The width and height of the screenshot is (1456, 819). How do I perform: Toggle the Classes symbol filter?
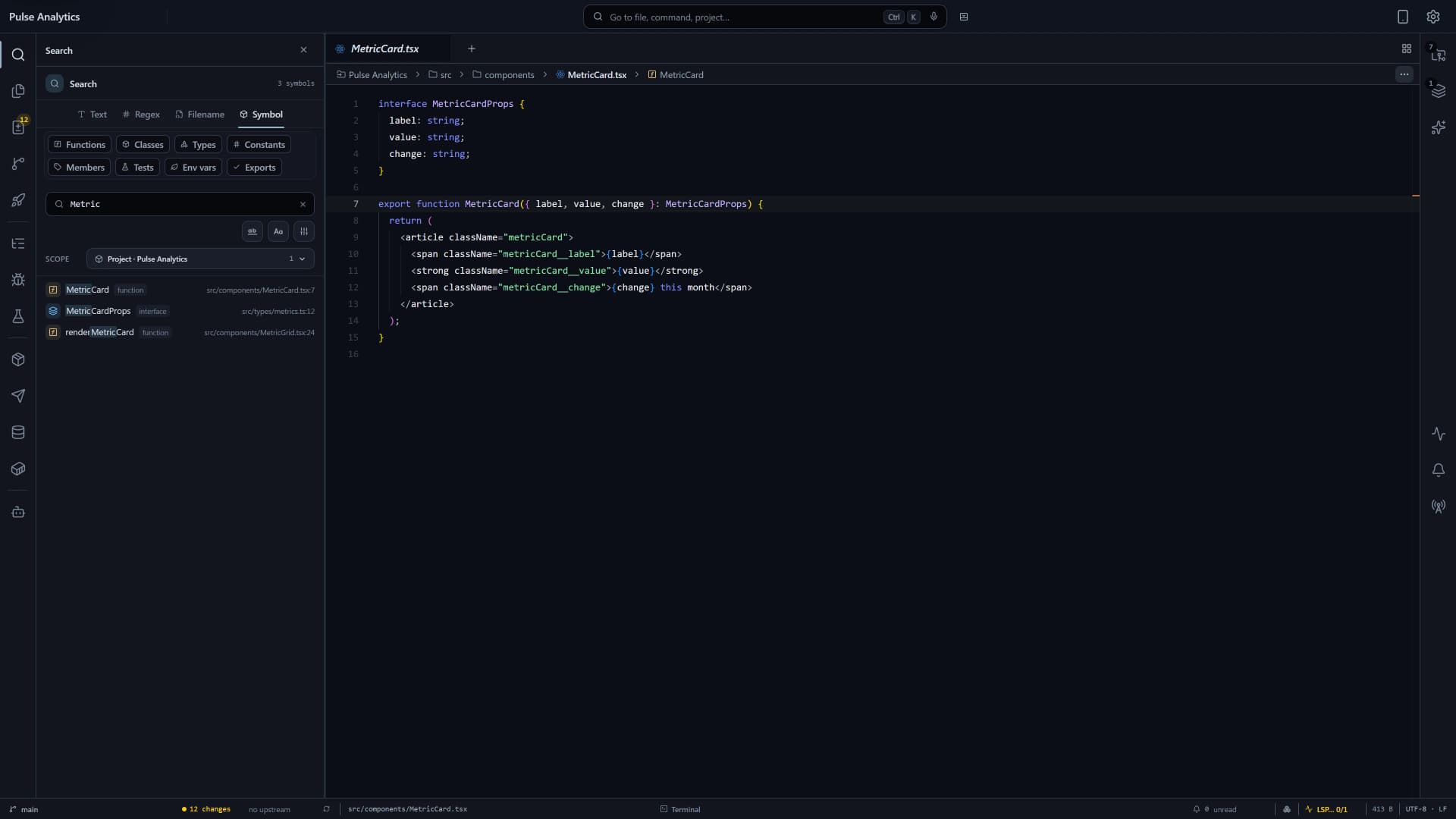point(143,145)
